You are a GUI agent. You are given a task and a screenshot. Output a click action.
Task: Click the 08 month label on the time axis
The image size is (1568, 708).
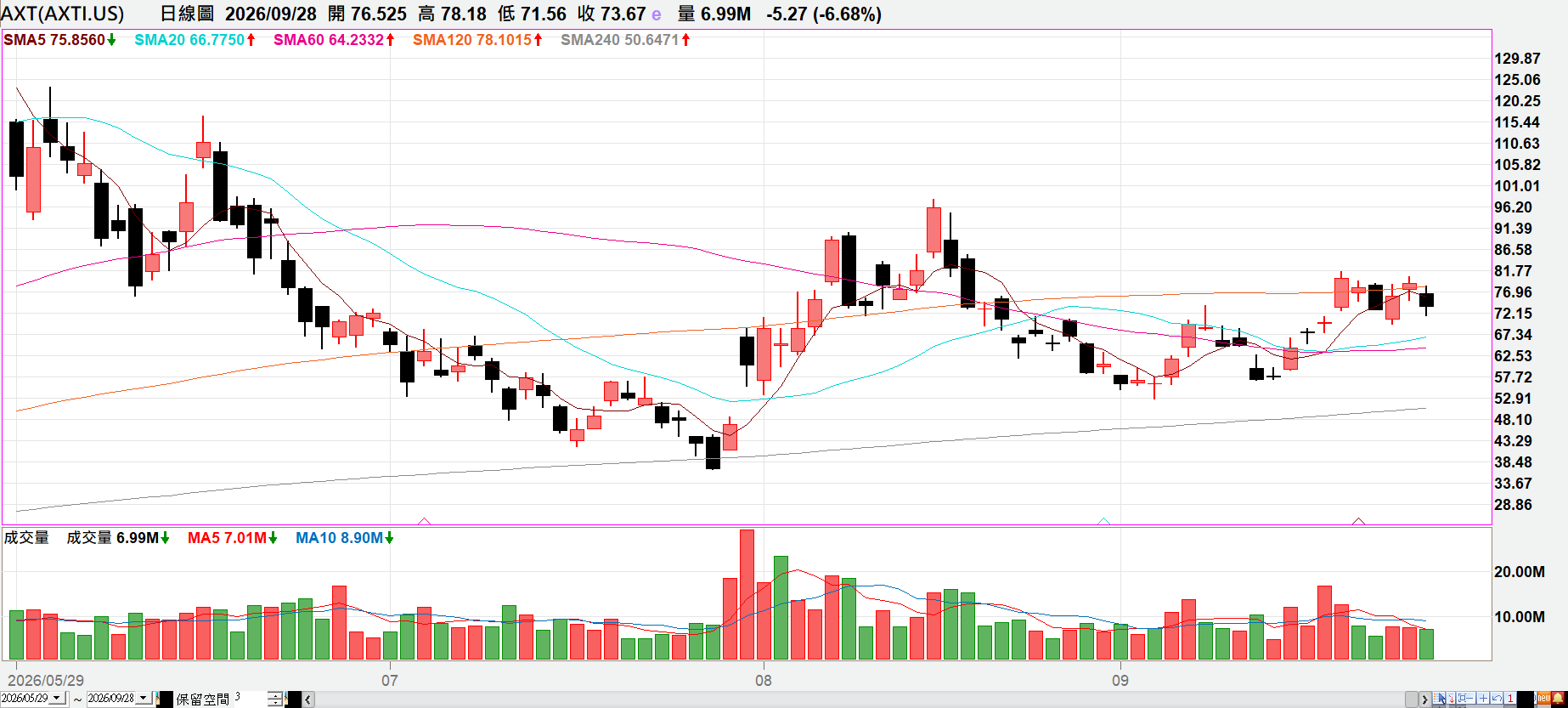pyautogui.click(x=764, y=681)
